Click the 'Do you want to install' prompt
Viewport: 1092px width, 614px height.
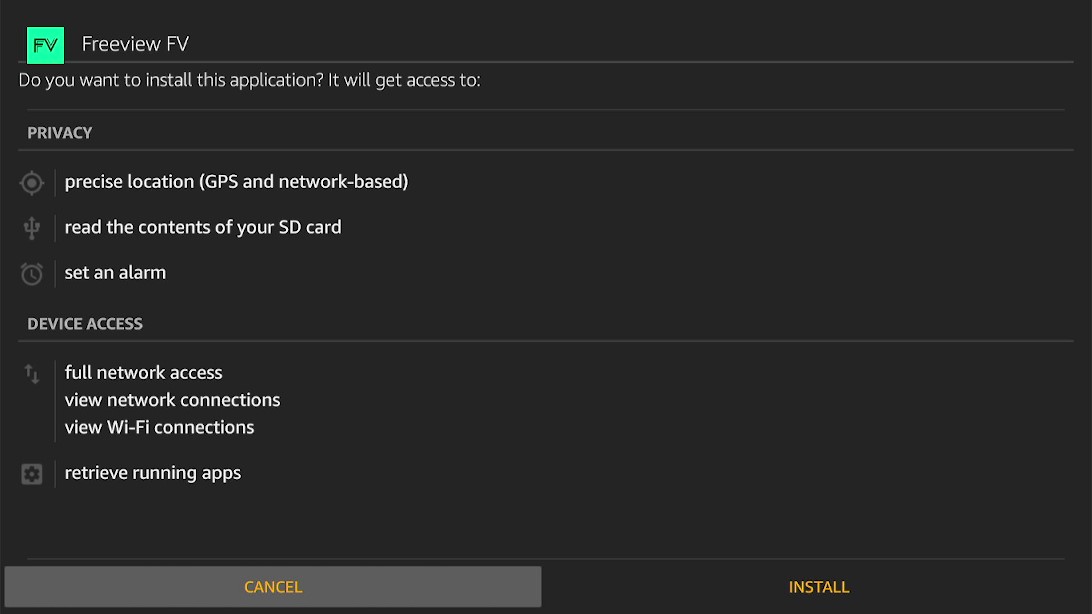(x=249, y=81)
